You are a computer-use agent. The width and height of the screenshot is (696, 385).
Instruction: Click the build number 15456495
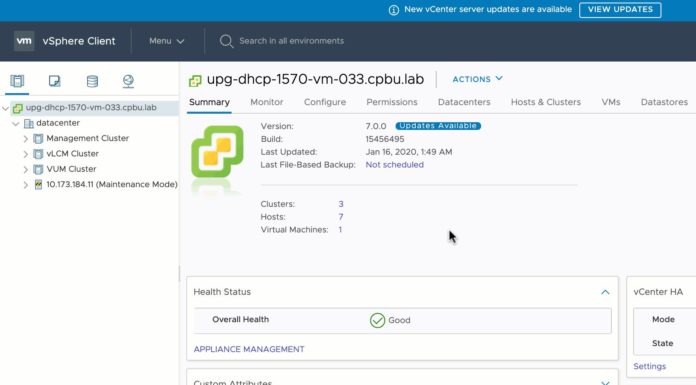point(385,139)
